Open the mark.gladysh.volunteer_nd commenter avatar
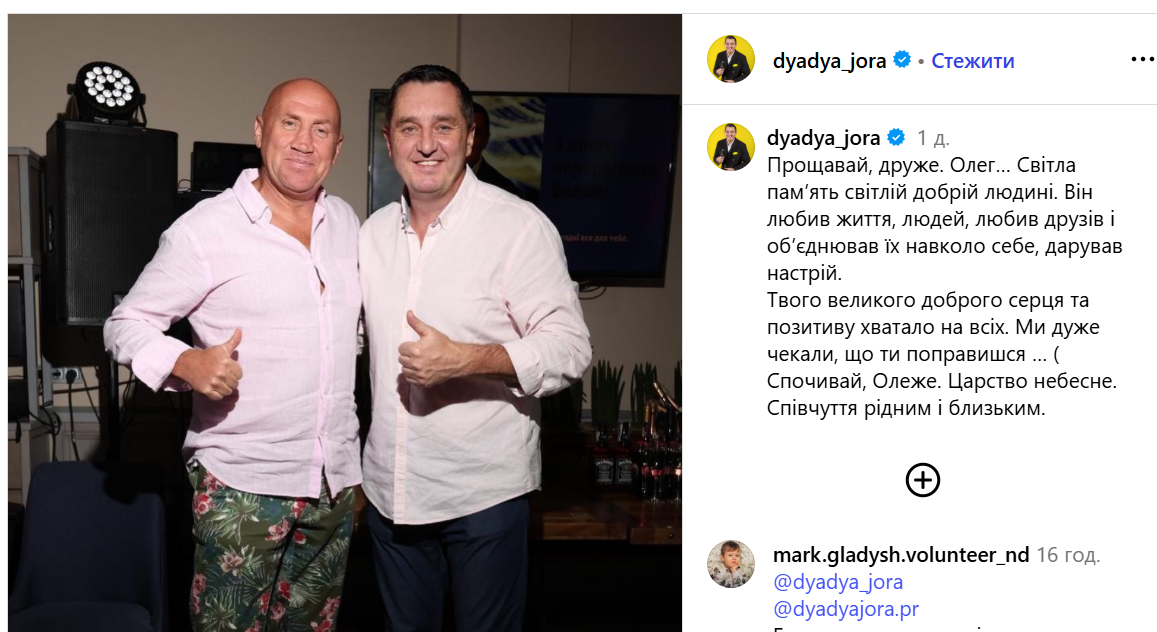This screenshot has height=632, width=1157. tap(731, 563)
